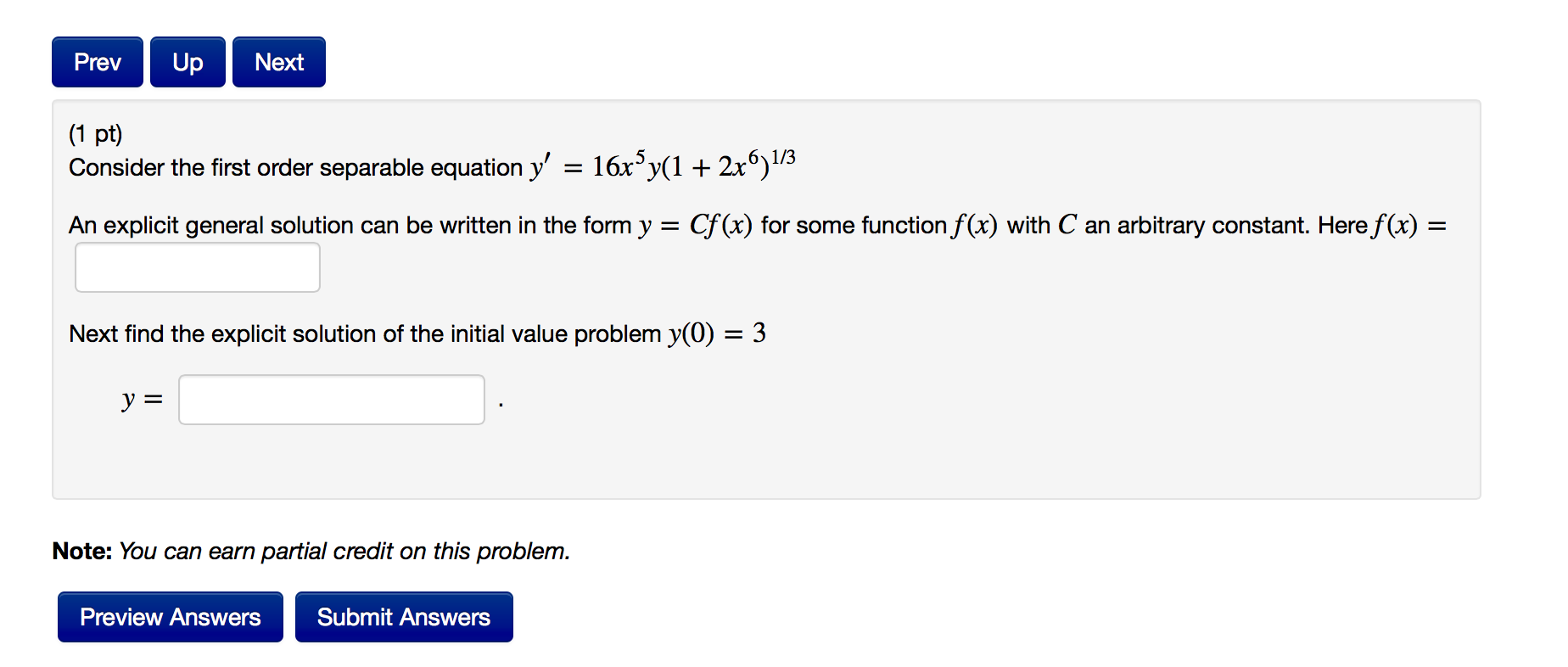Focus the f(x) answer input box
This screenshot has width=1568, height=667.
tap(197, 267)
